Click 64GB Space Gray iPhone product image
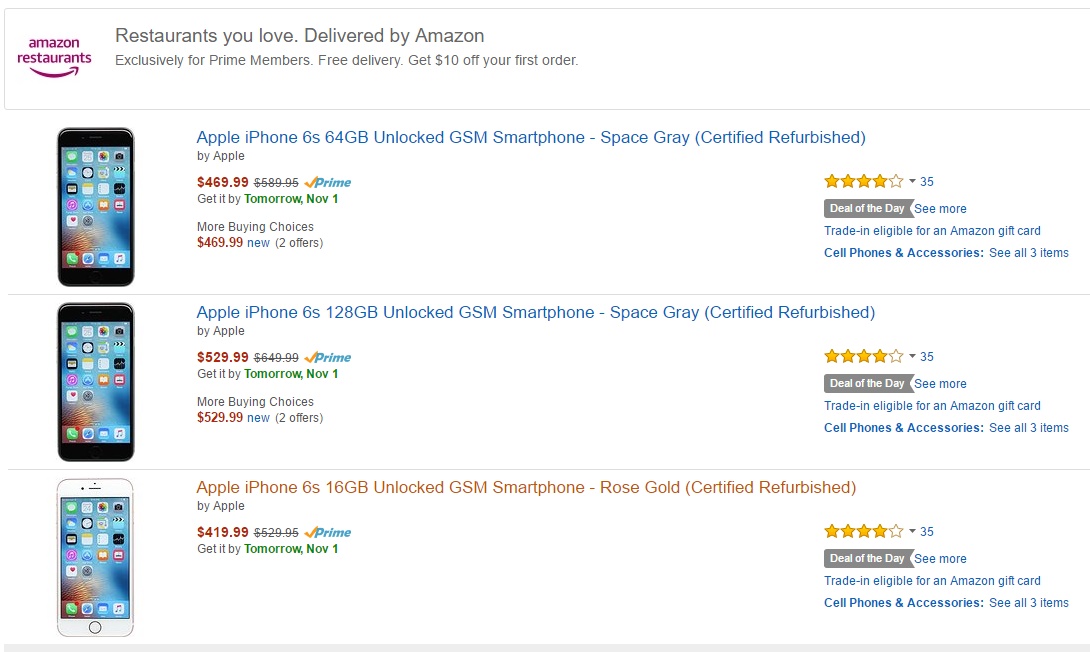The image size is (1090, 652). click(x=95, y=207)
